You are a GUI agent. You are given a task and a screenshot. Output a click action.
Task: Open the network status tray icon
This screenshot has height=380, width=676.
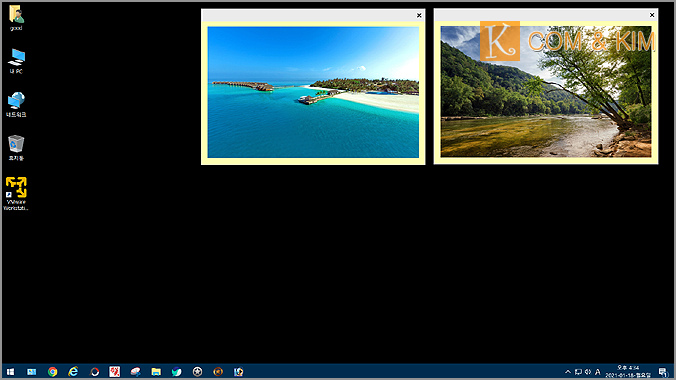click(x=578, y=371)
